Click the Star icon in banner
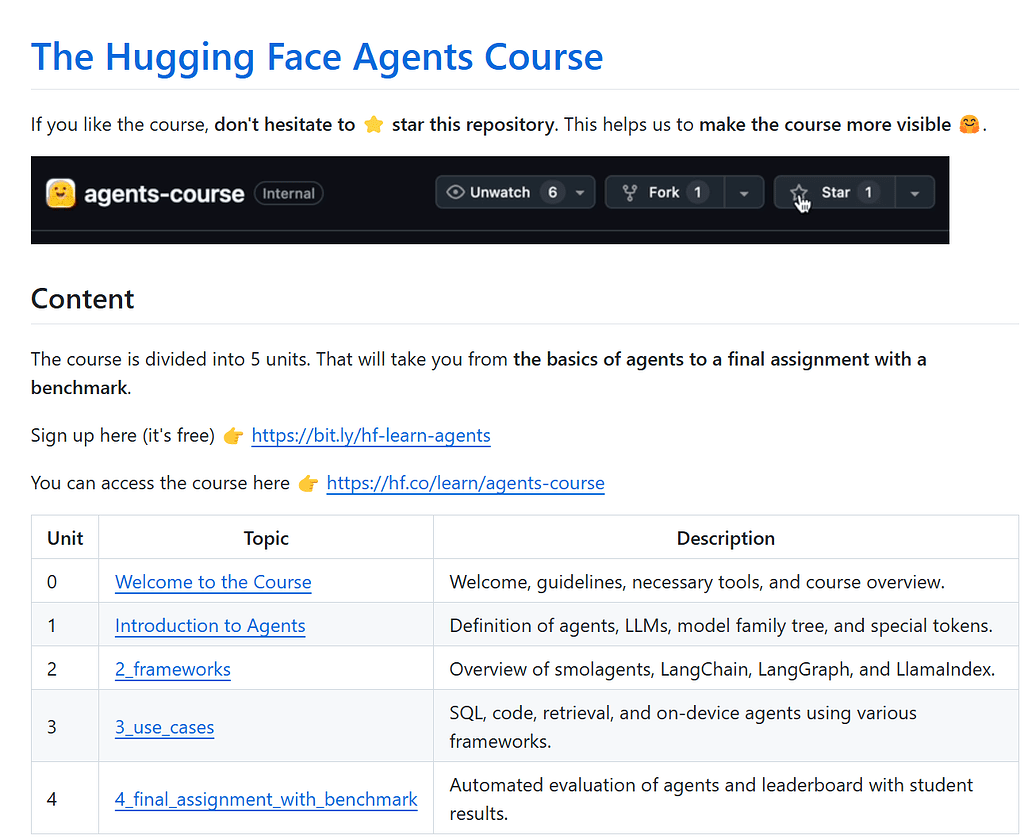Image resolution: width=1024 pixels, height=839 pixels. [798, 193]
